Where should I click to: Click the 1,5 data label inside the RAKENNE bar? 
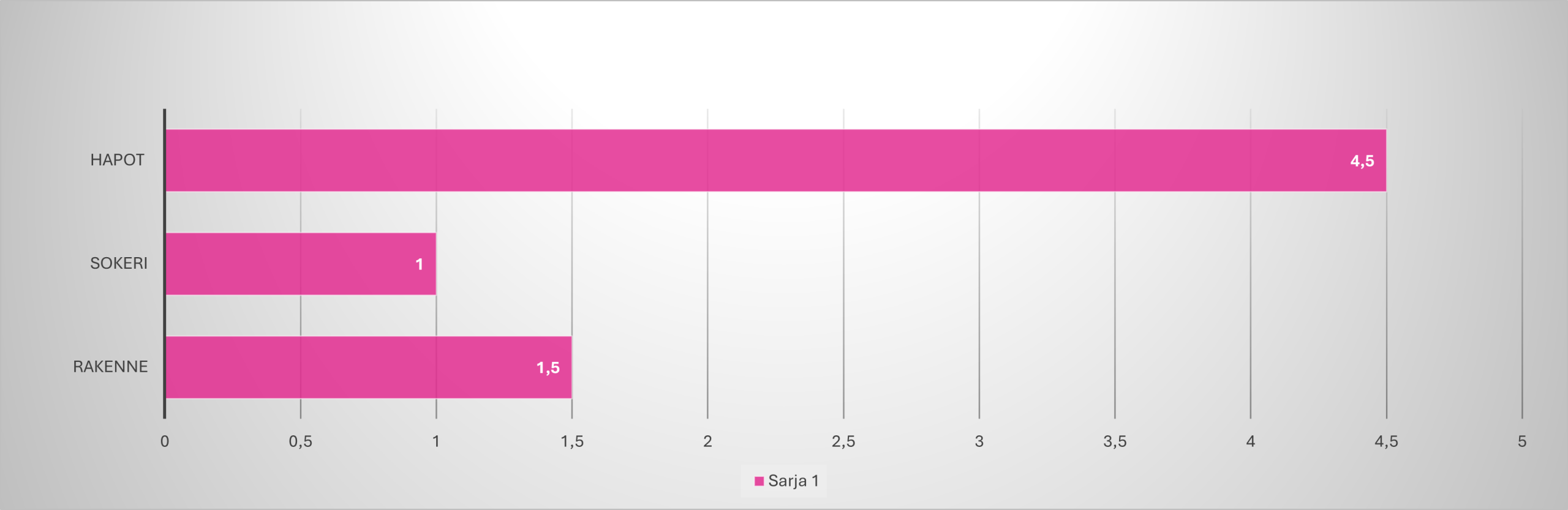coord(548,368)
